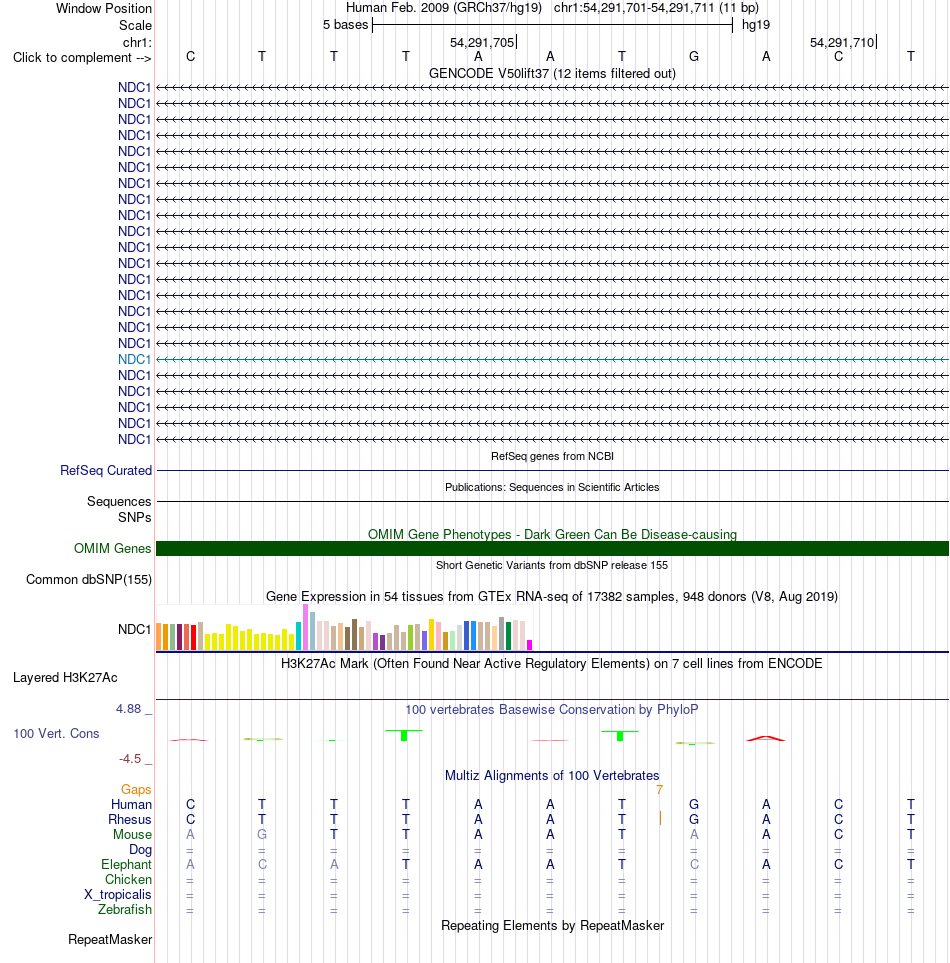This screenshot has height=963, width=950.
Task: Click the Human alignment row label
Action: (131, 805)
